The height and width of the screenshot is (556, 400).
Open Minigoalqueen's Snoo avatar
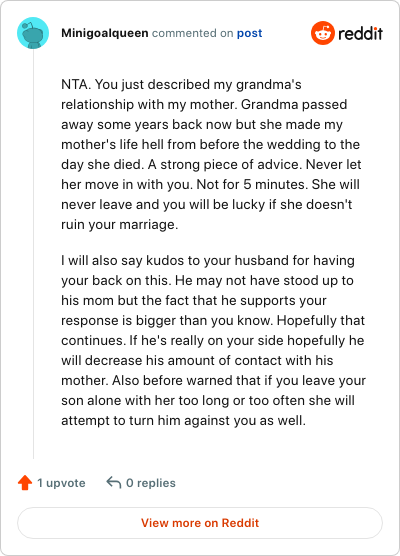(x=33, y=33)
